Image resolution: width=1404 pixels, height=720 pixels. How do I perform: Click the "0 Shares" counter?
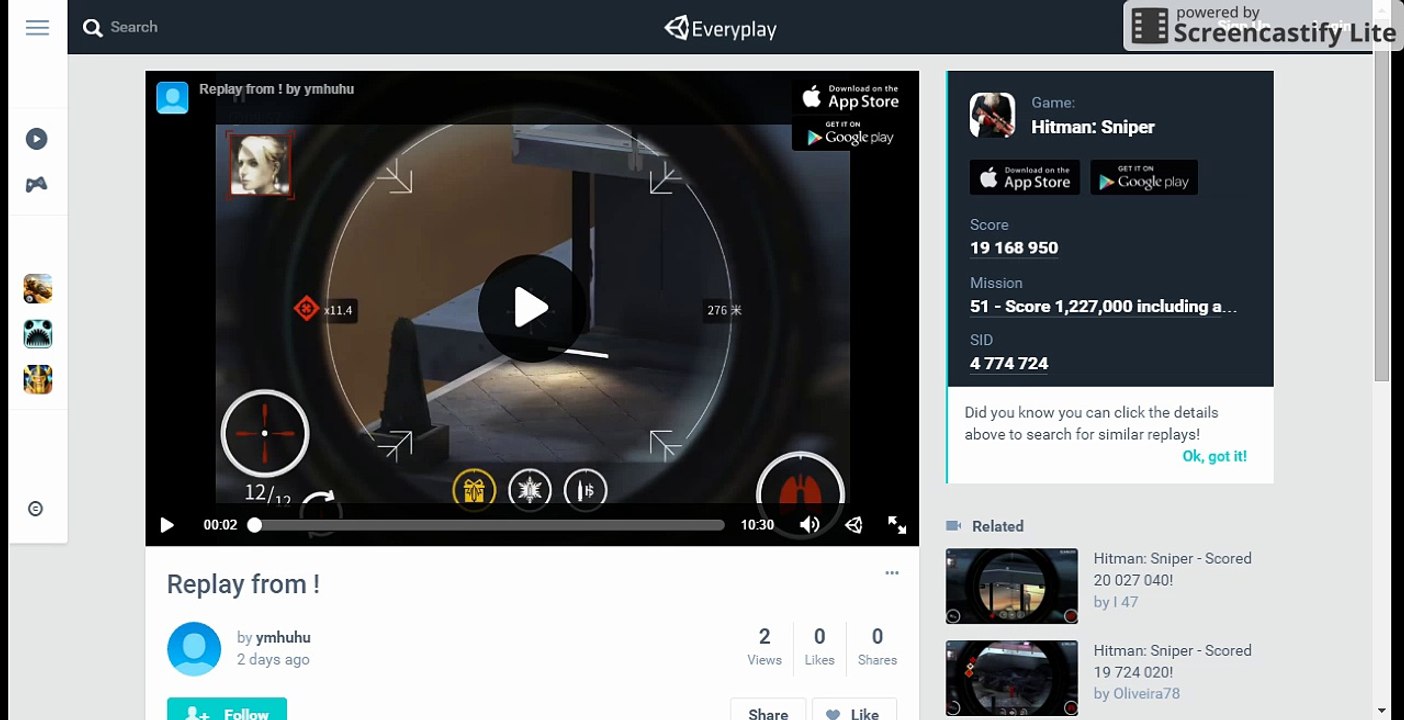pyautogui.click(x=877, y=646)
